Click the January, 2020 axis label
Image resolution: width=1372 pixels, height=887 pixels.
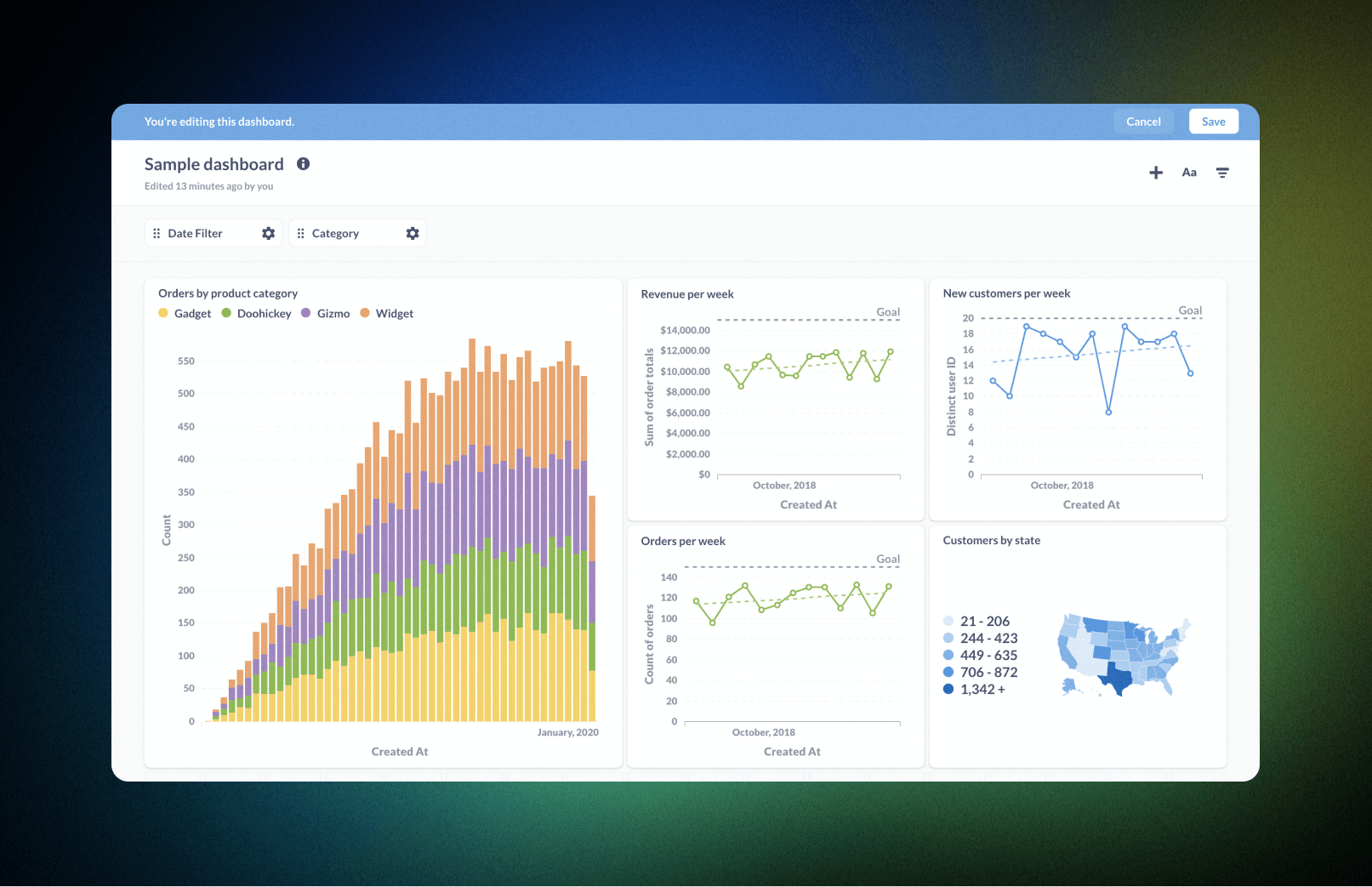pyautogui.click(x=567, y=732)
